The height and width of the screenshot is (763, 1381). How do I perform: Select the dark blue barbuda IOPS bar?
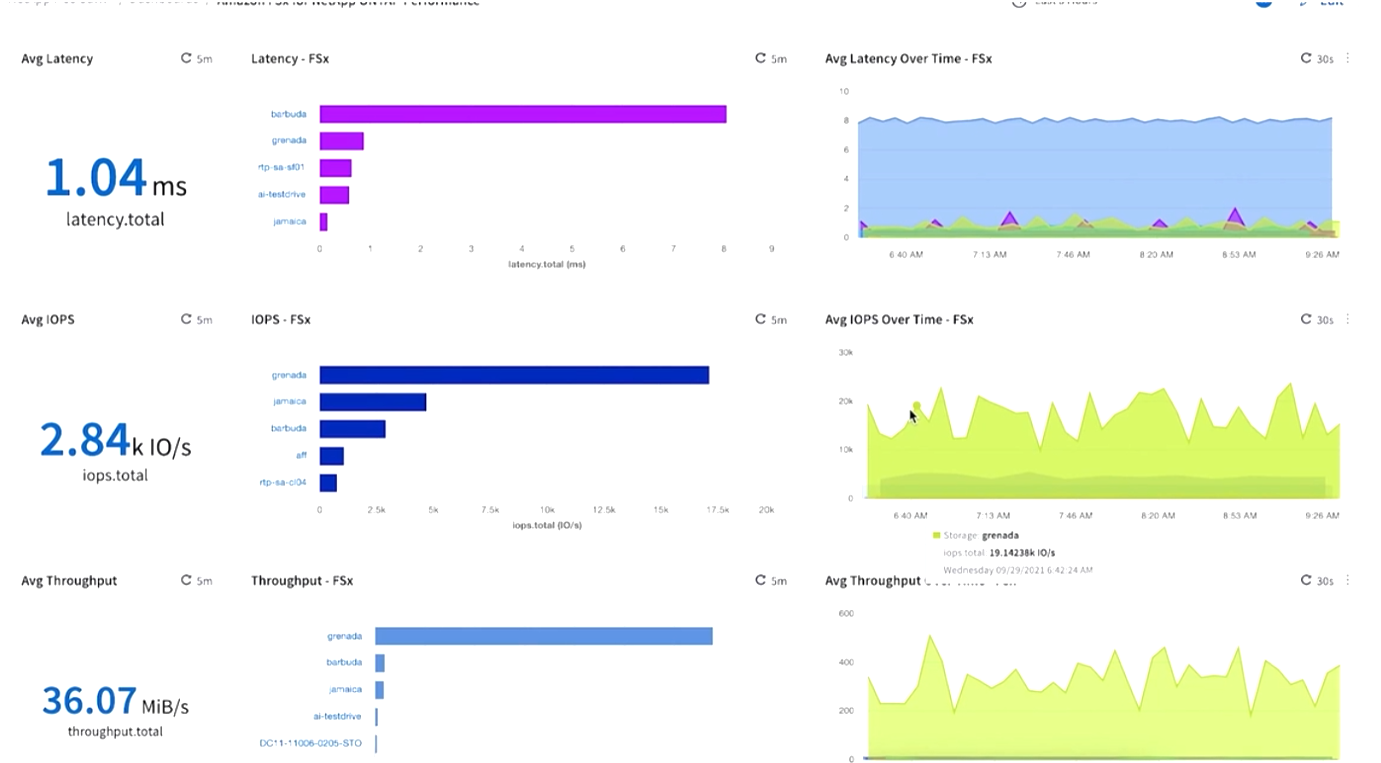(353, 429)
